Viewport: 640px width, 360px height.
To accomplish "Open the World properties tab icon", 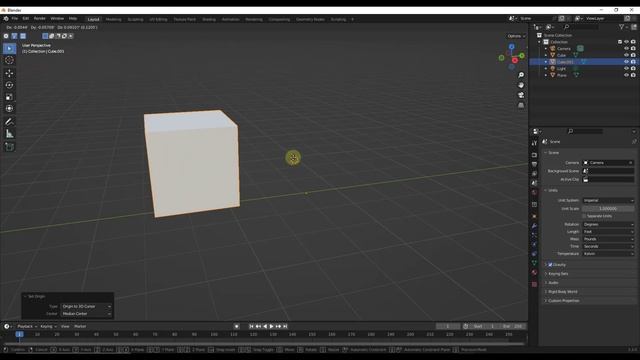I will click(534, 193).
